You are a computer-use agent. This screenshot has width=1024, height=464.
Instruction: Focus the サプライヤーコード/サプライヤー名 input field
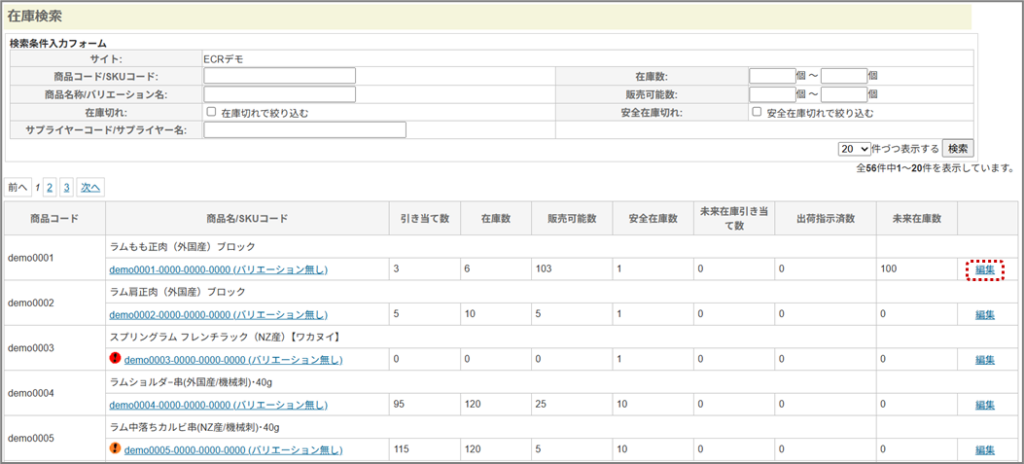[305, 130]
